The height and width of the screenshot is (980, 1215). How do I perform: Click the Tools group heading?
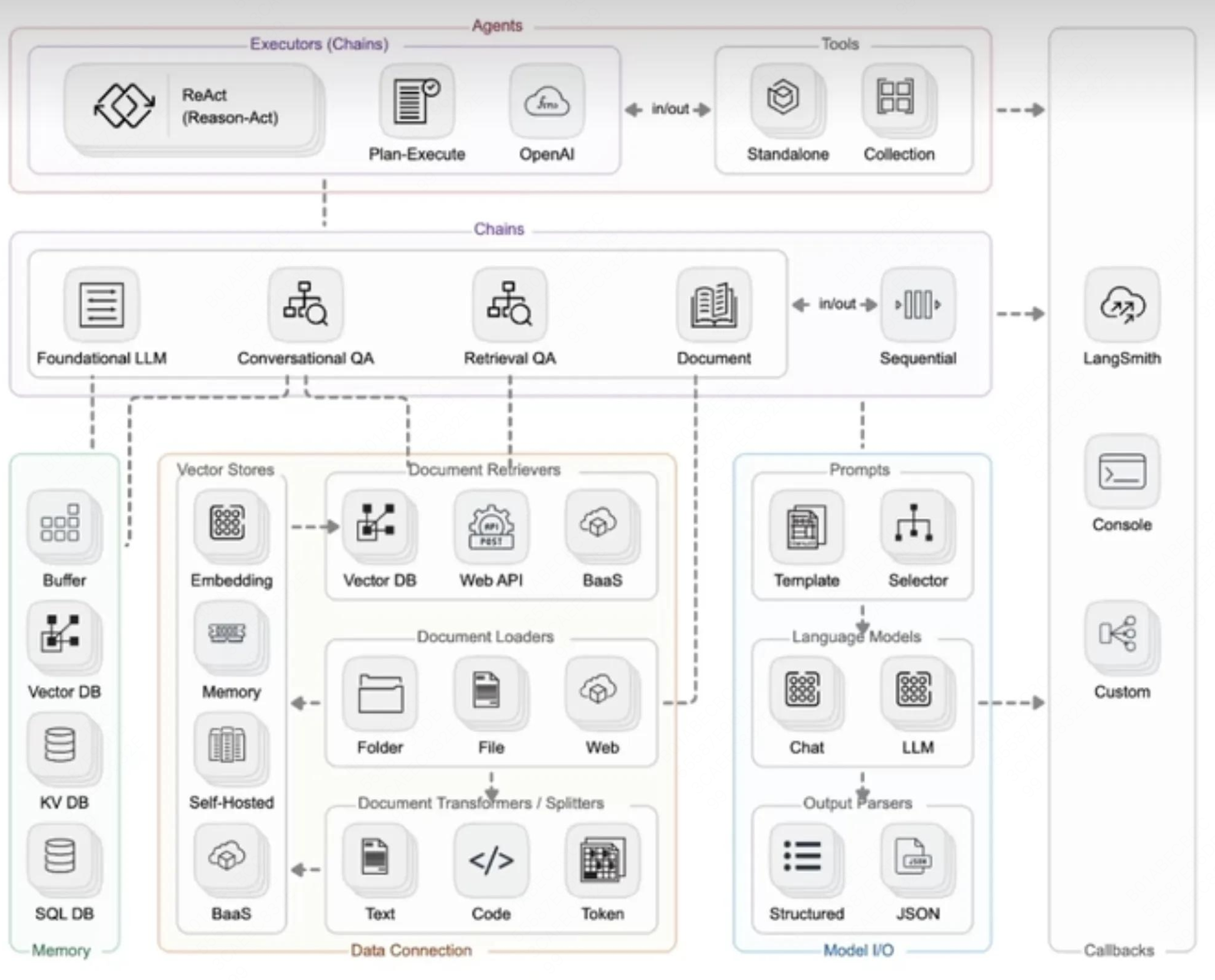coord(840,44)
